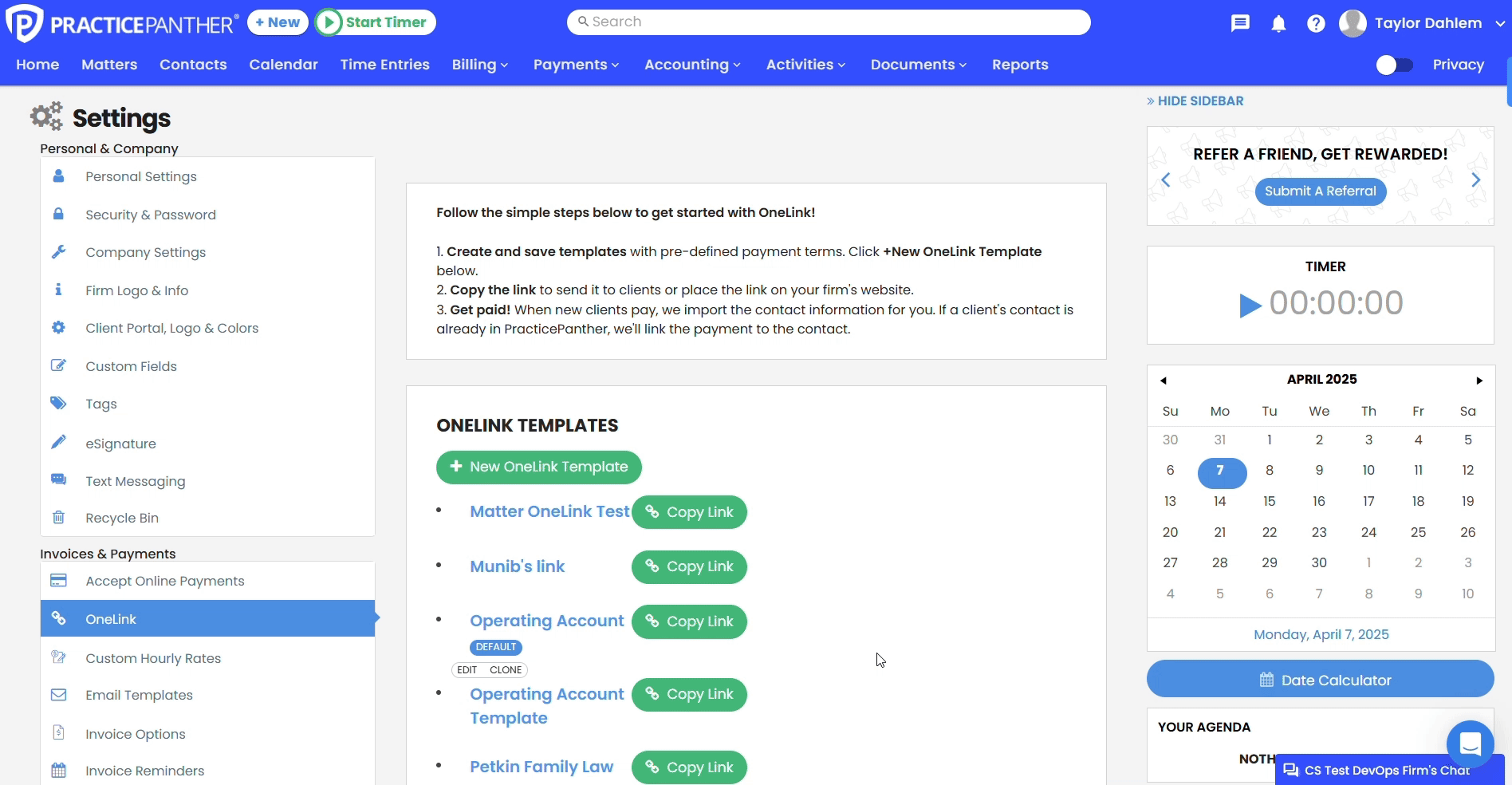Click the Client Portal gear icon
Screen dimensions: 1512x785
pos(58,327)
